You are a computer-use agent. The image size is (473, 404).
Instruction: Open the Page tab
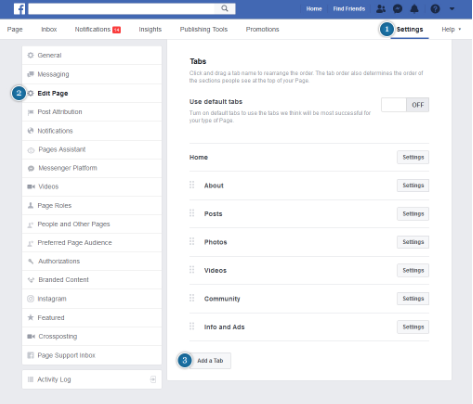[15, 29]
